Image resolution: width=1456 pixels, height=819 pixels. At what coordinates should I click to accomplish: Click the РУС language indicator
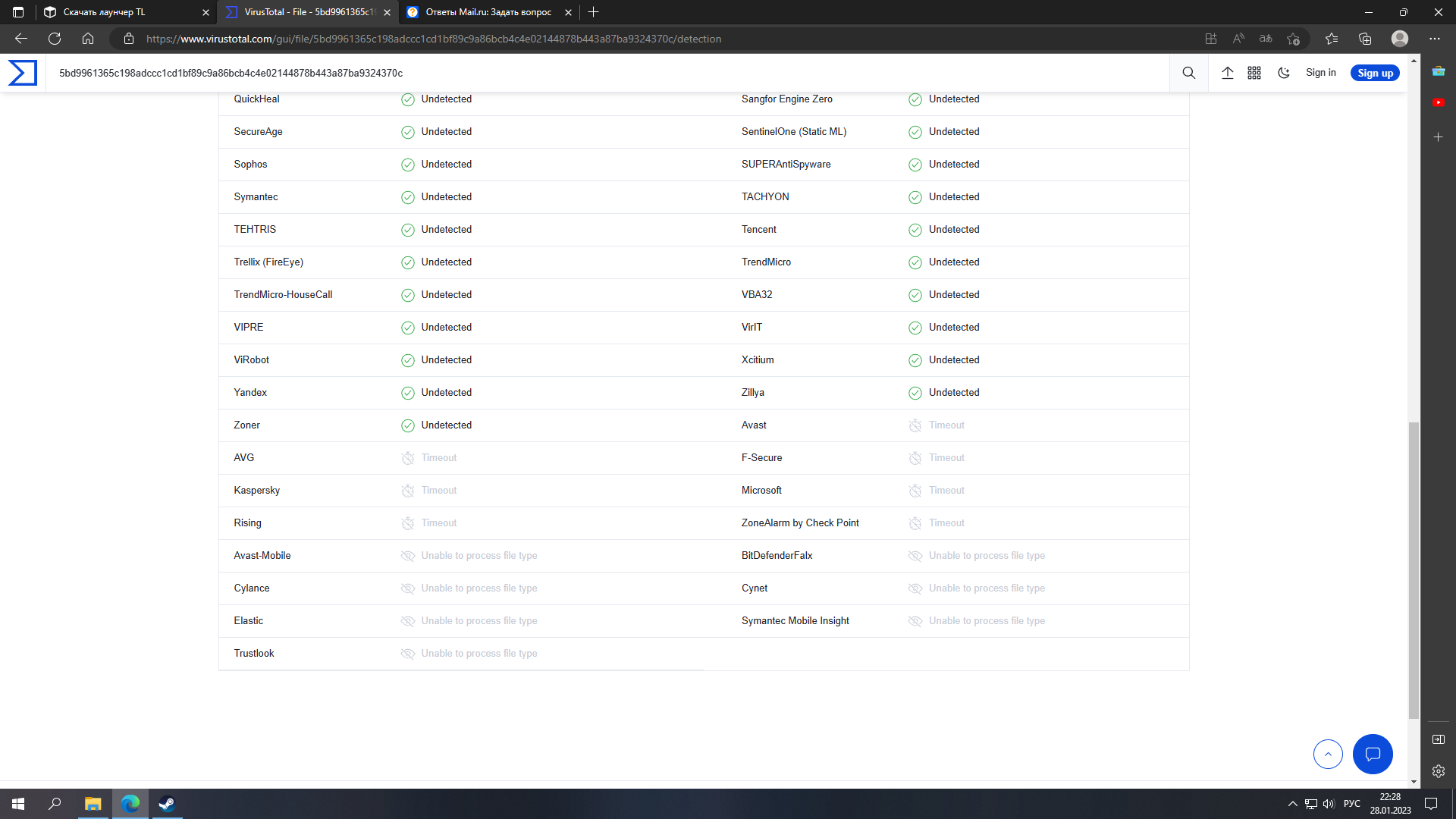[x=1352, y=804]
